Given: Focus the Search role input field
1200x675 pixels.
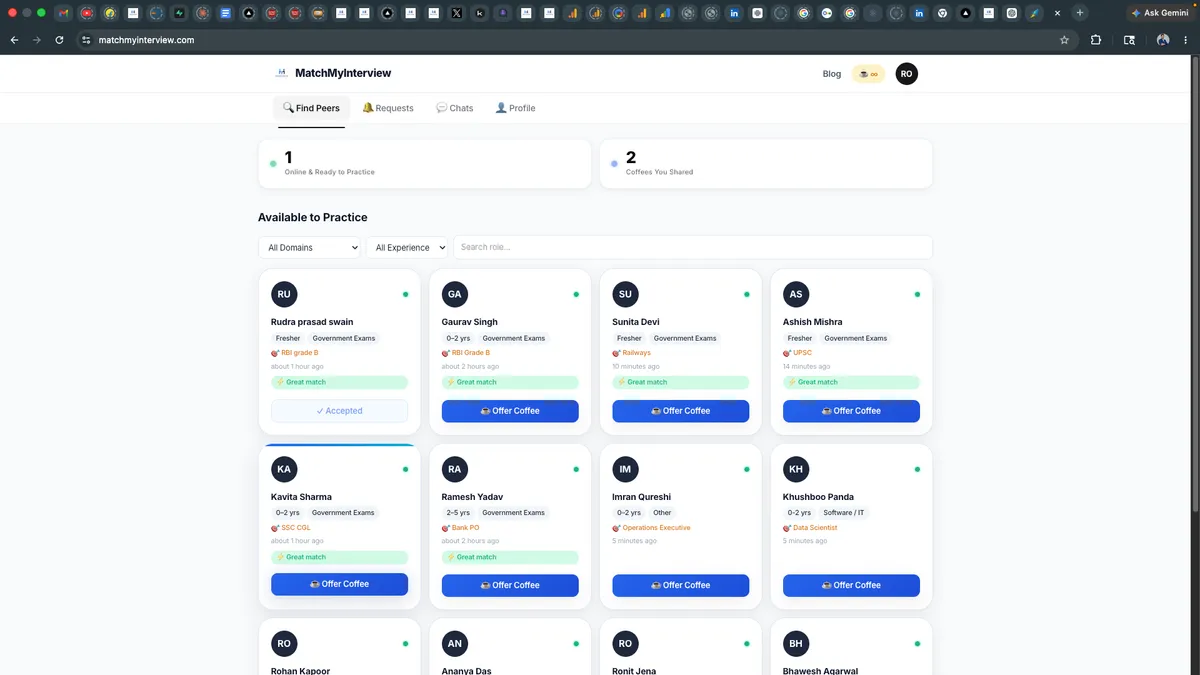Looking at the screenshot, I should (693, 247).
